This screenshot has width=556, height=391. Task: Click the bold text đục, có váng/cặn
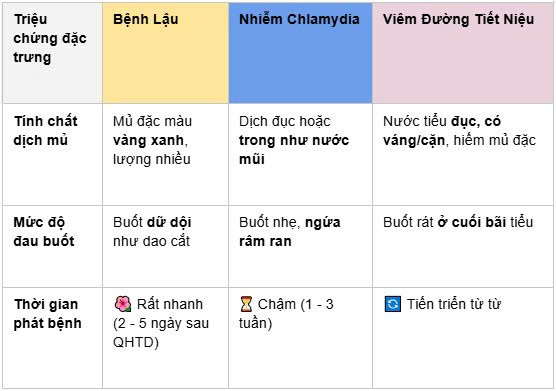pyautogui.click(x=442, y=130)
